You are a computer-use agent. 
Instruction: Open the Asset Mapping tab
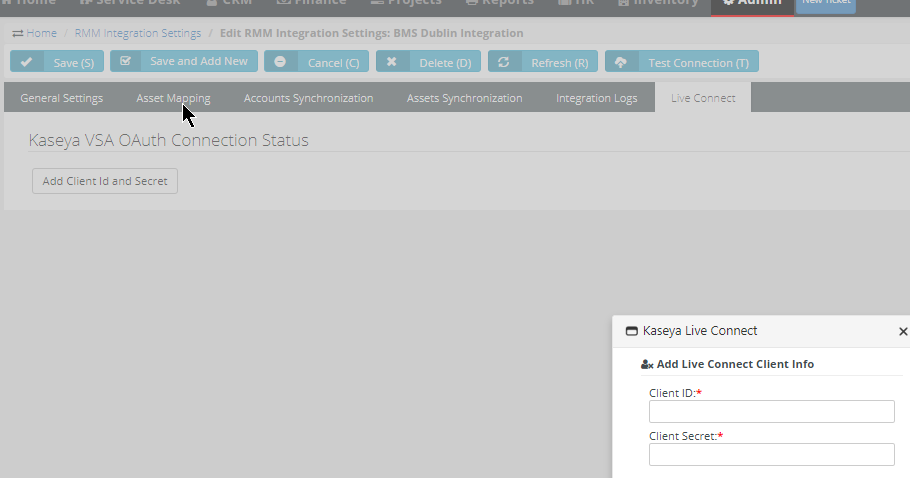click(x=173, y=98)
